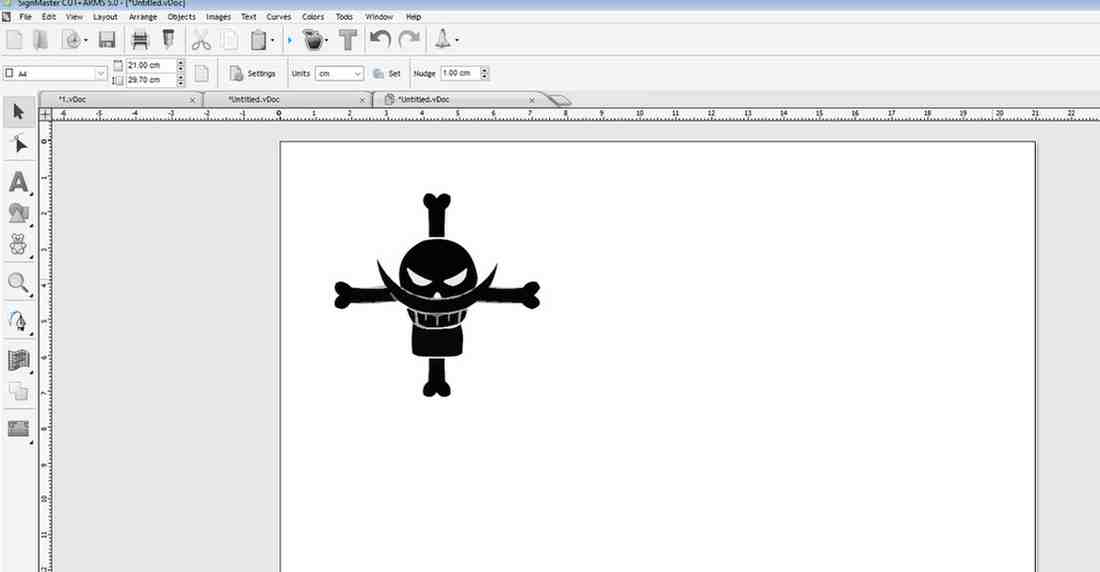This screenshot has width=1100, height=572.
Task: Open the fill bucket color tool
Action: click(313, 40)
